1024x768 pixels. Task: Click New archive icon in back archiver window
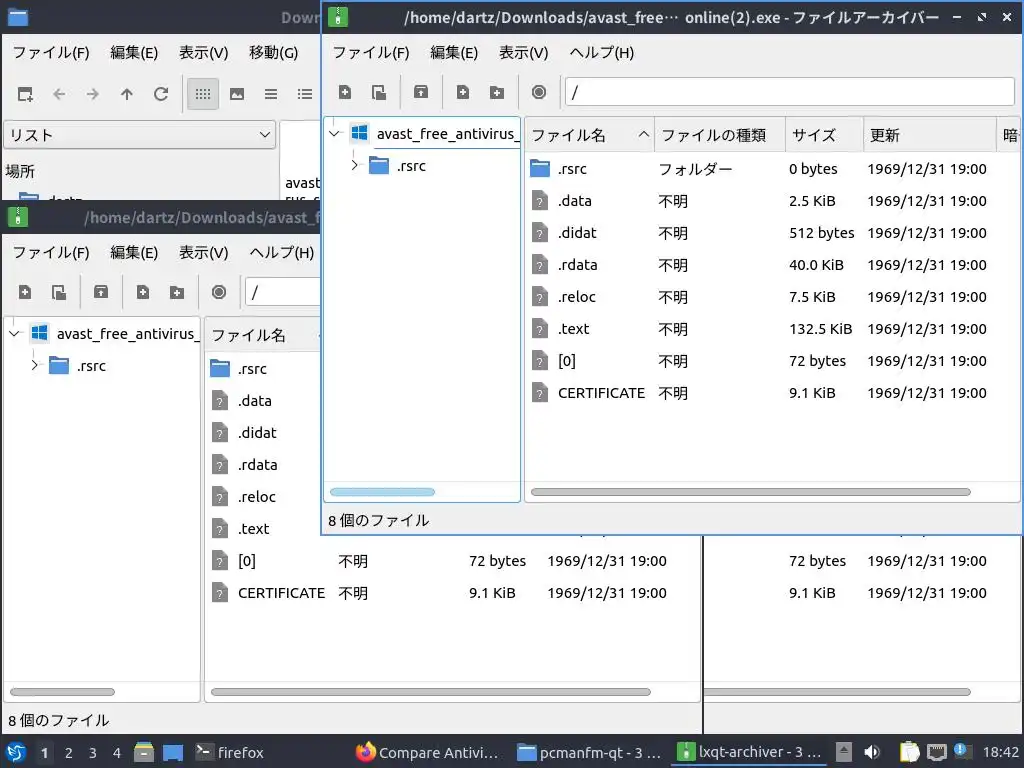(x=25, y=293)
